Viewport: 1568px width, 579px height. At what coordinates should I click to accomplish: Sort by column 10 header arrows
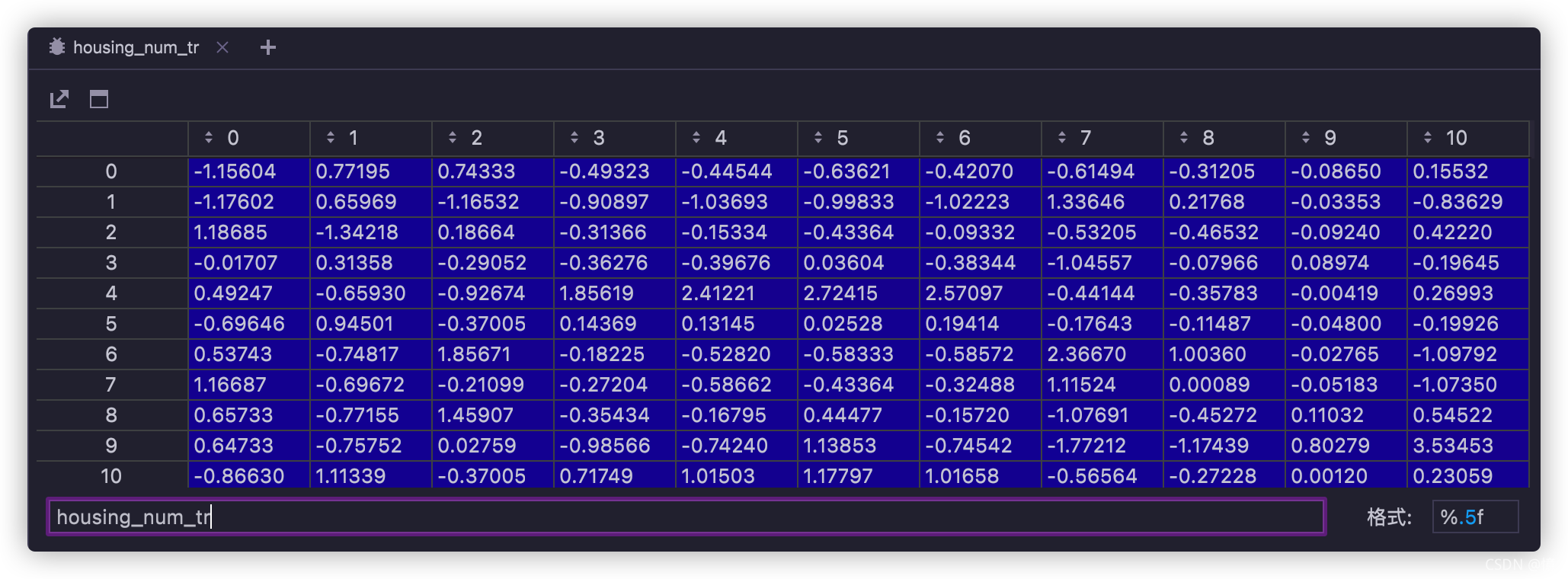[1427, 138]
